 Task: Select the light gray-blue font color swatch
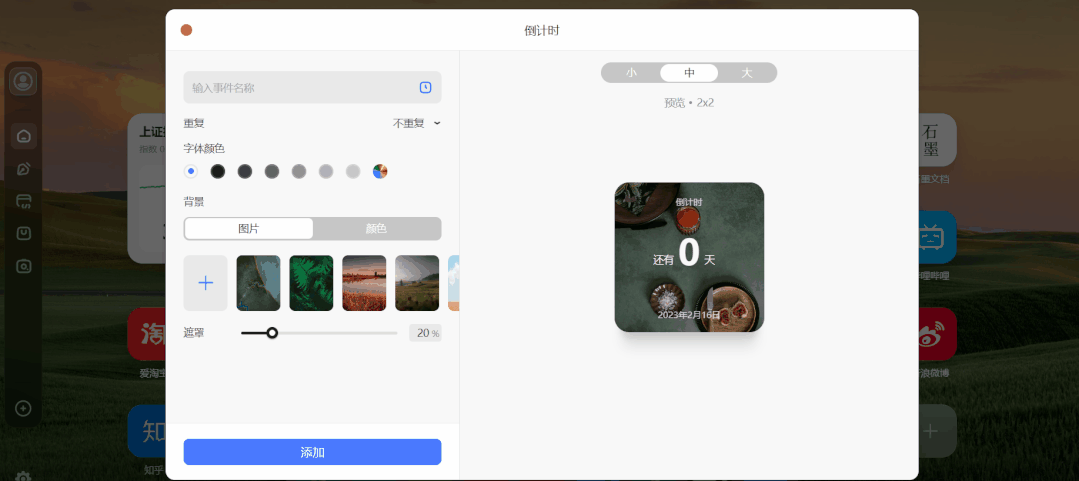coord(326,171)
